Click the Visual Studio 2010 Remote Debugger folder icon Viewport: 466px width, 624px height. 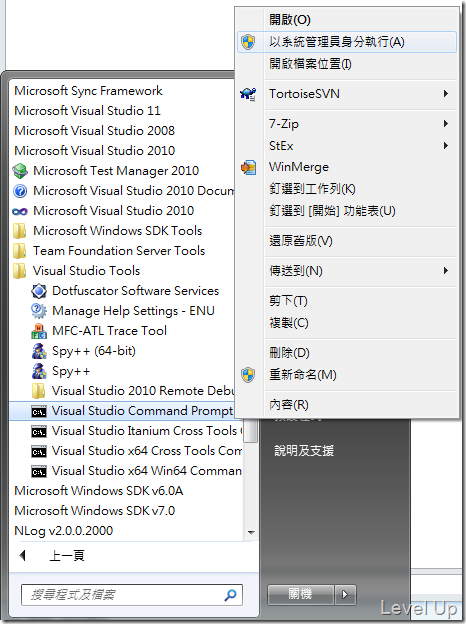tap(39, 391)
